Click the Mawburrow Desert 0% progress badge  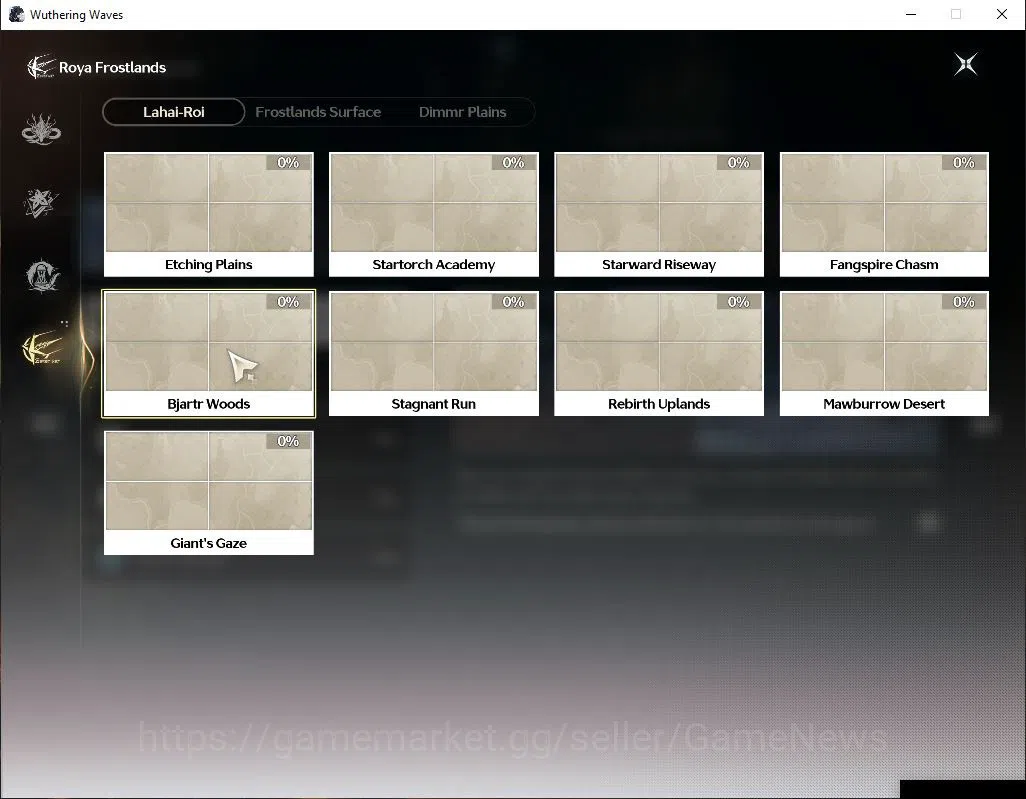964,302
